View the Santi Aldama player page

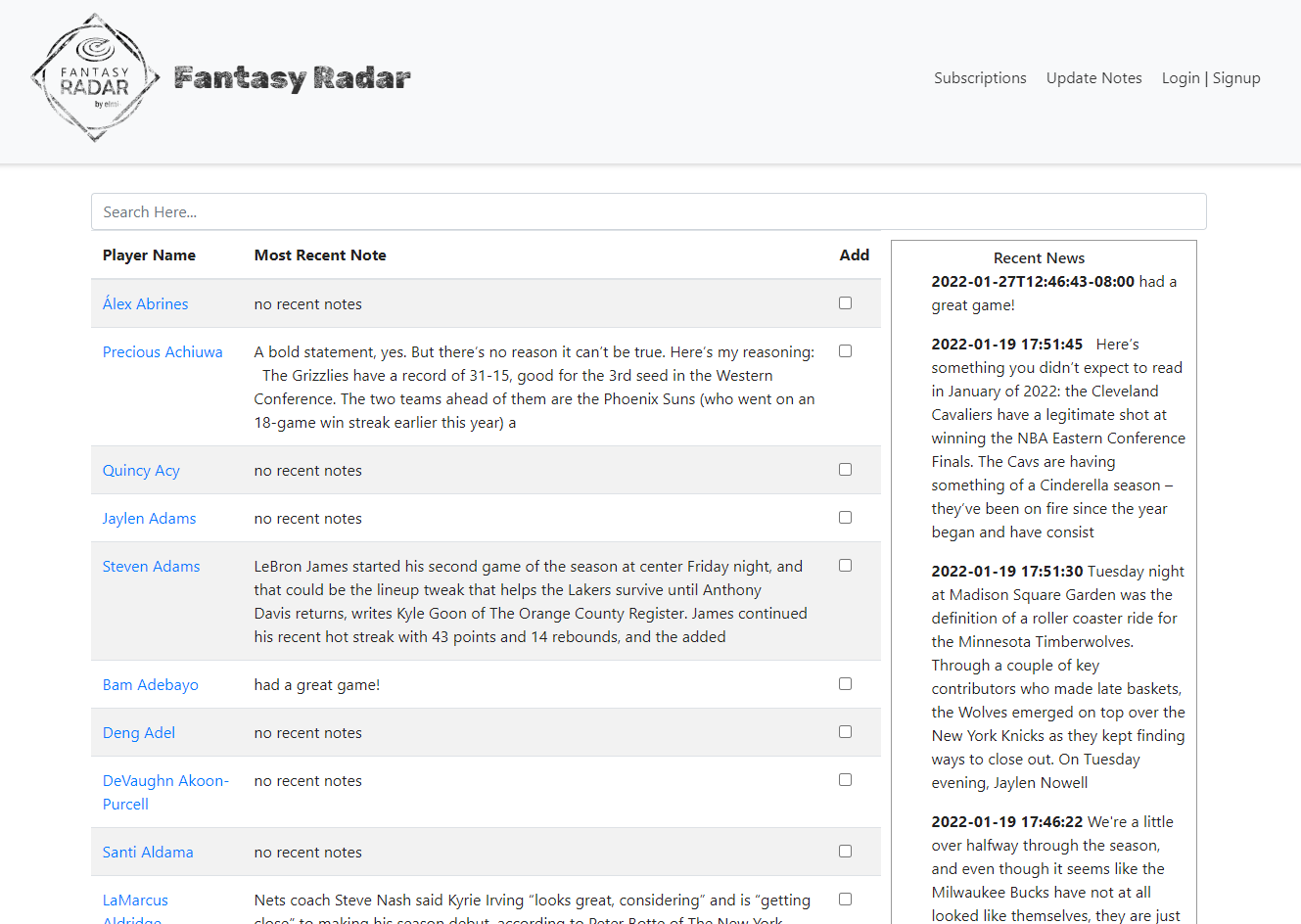[148, 852]
